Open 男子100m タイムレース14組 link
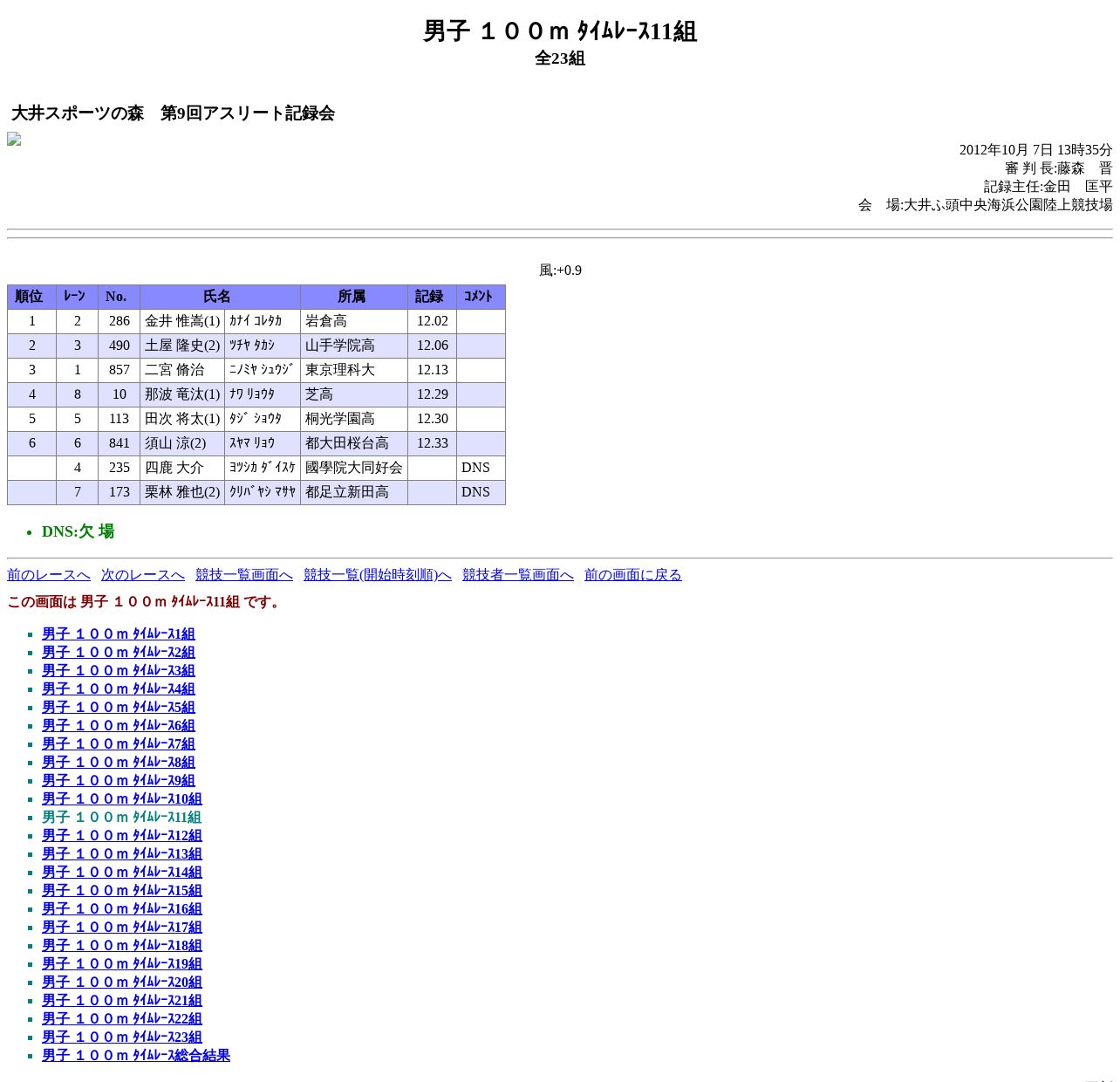The image size is (1120, 1082). 122,873
